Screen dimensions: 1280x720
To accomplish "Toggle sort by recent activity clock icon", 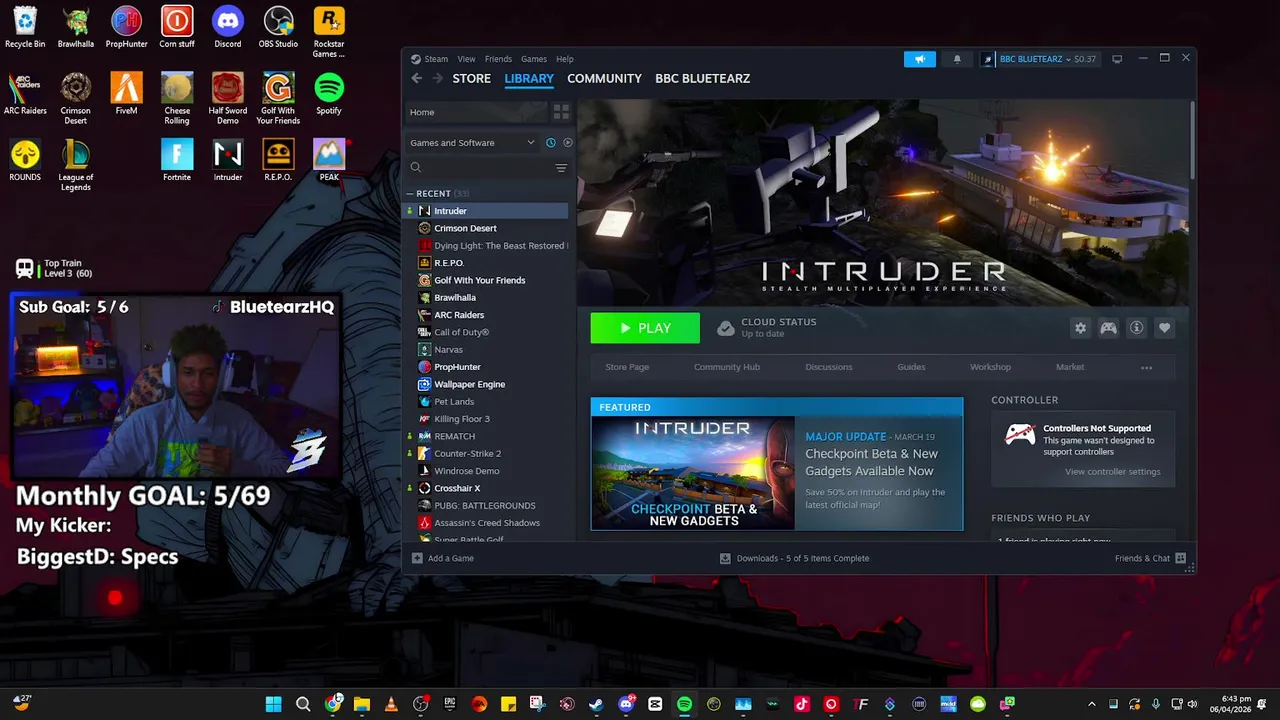I will [550, 143].
